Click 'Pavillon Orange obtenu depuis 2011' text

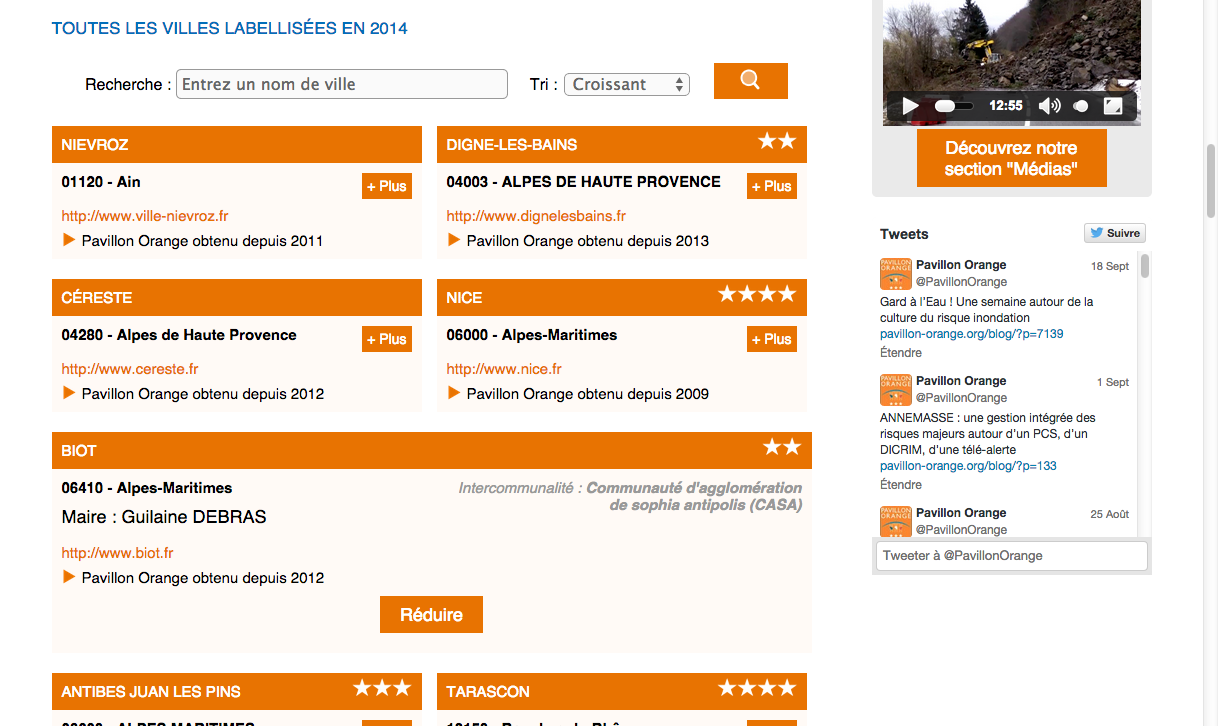click(202, 241)
